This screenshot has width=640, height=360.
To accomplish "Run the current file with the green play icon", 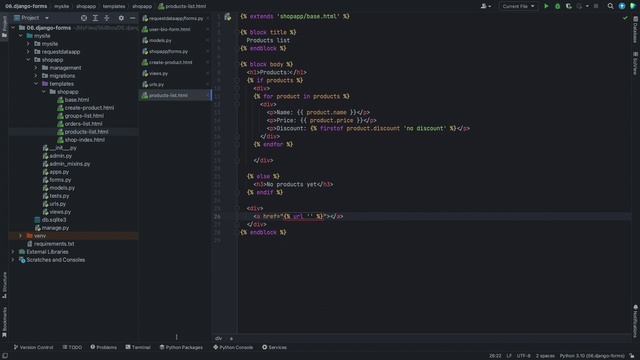I will [546, 6].
